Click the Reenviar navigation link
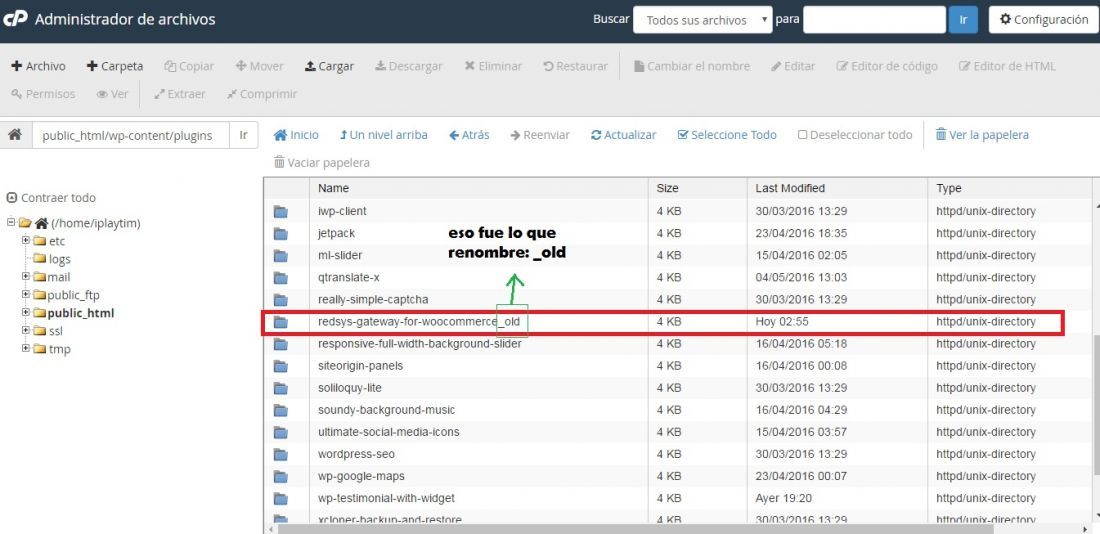The image size is (1100, 534). (540, 135)
